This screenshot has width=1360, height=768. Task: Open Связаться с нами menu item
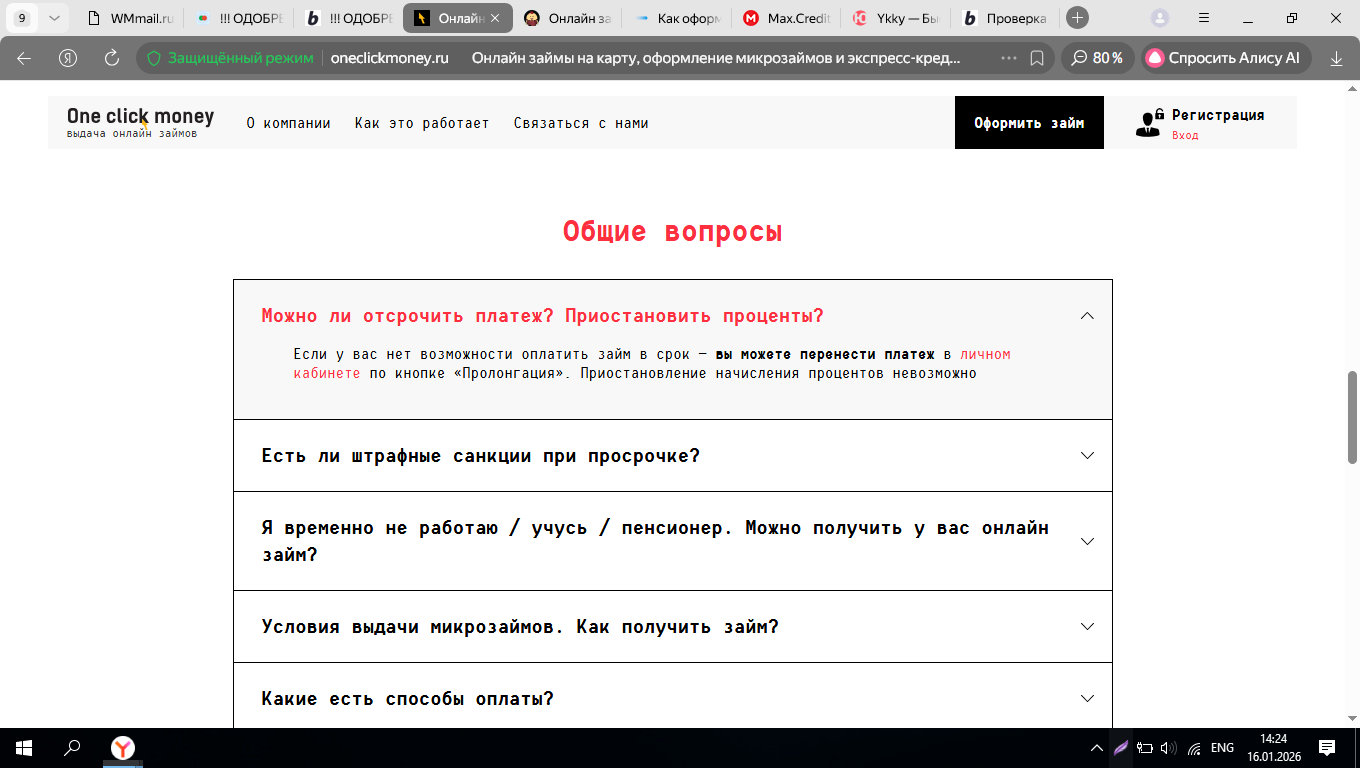[581, 123]
